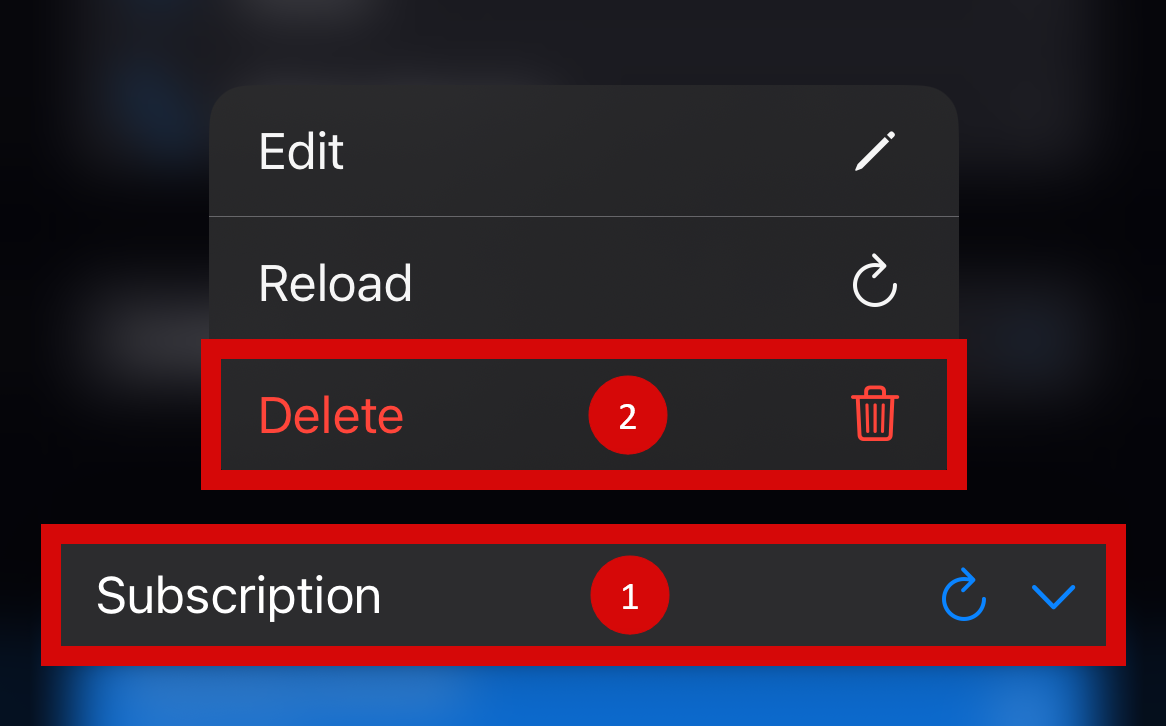Click the red "Delete" text label

(331, 415)
